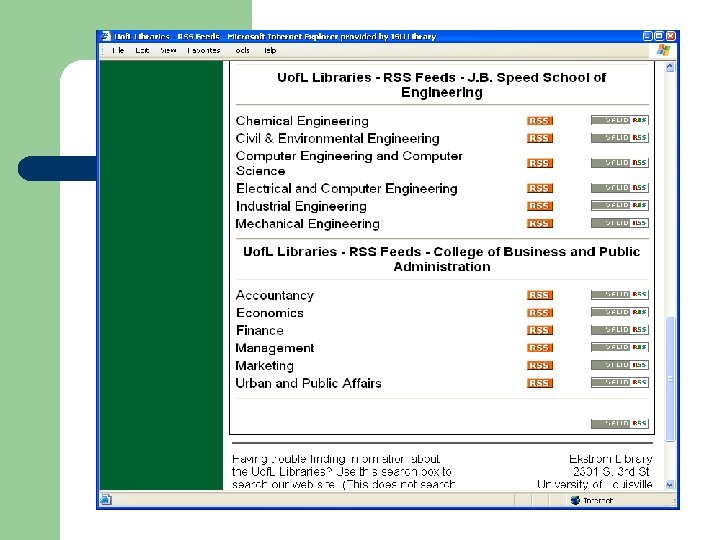Open the Favorites menu

coord(203,50)
